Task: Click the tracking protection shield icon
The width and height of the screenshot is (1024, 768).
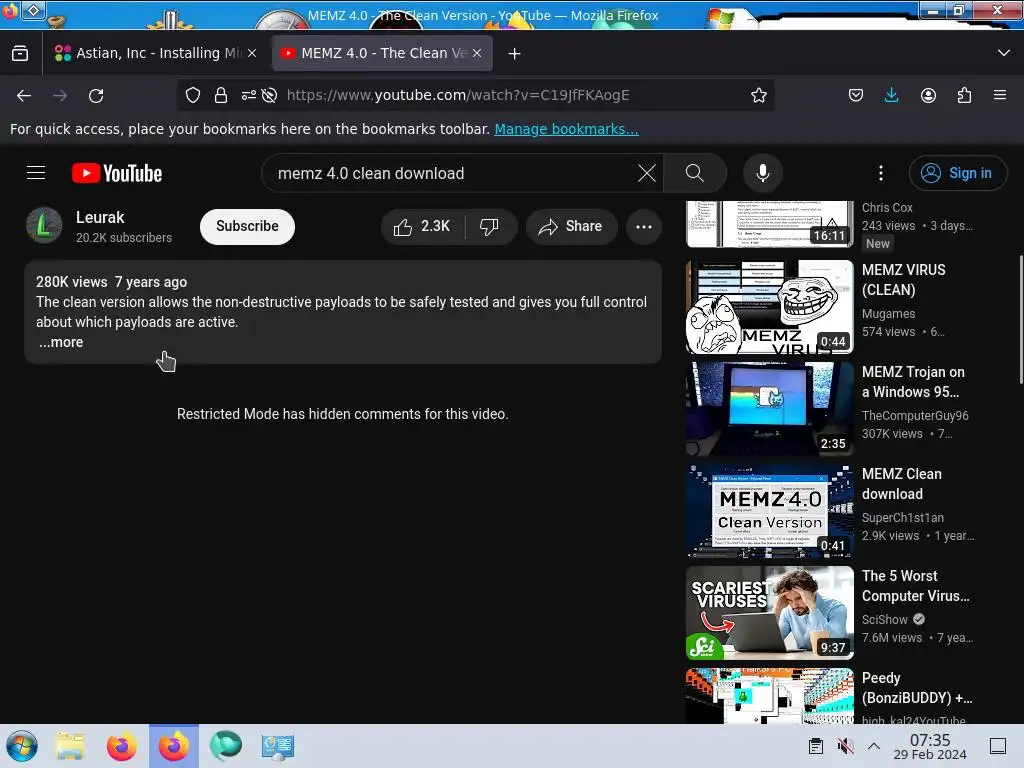Action: coord(193,95)
